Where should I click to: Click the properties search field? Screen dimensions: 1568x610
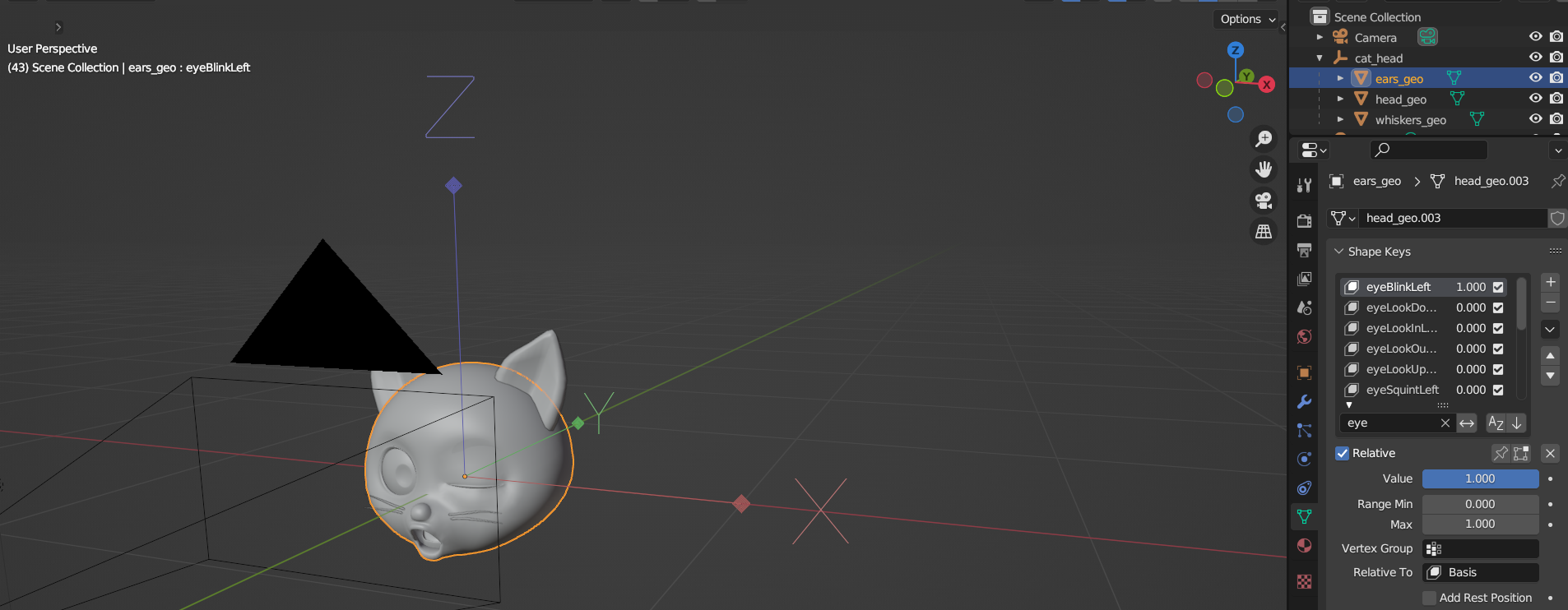tap(1429, 150)
